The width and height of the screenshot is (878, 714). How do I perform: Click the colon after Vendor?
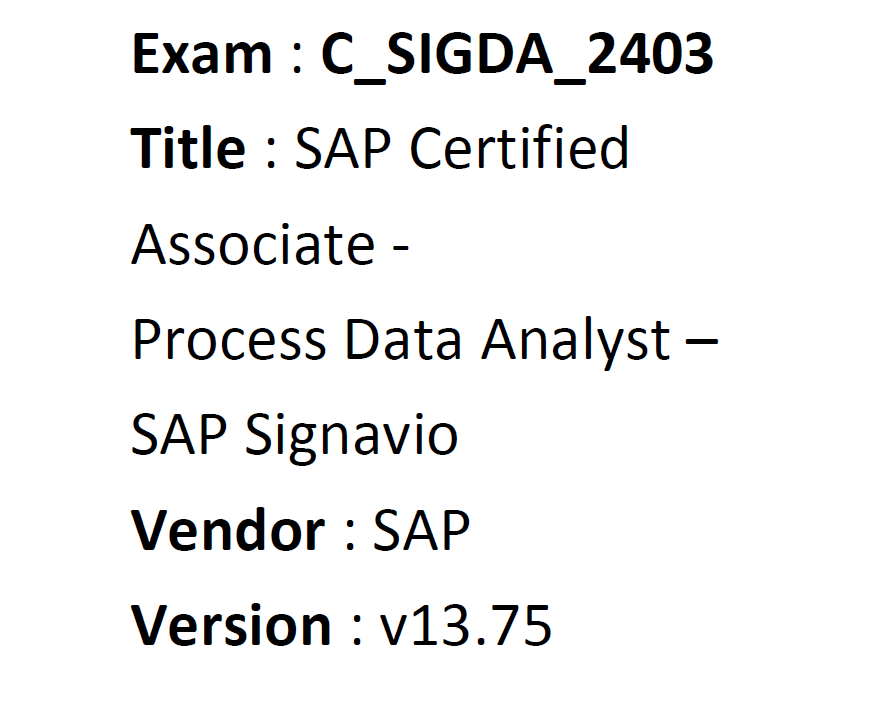(351, 535)
